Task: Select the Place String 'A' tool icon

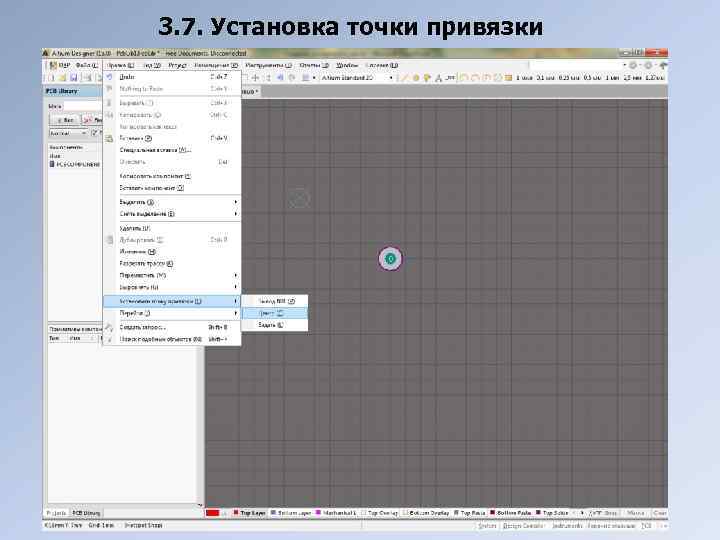Action: click(439, 78)
